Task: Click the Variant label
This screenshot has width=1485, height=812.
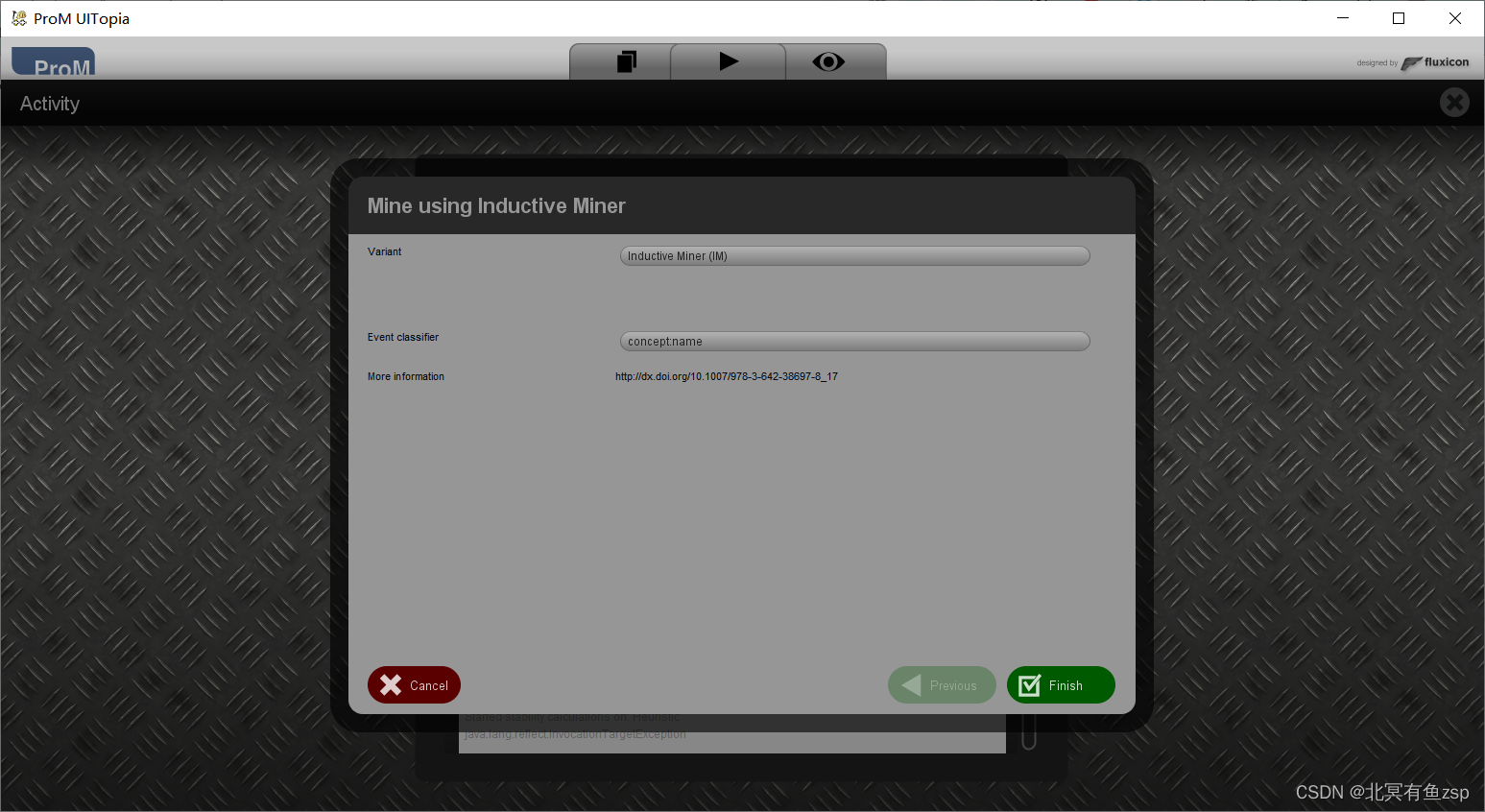Action: coord(385,251)
